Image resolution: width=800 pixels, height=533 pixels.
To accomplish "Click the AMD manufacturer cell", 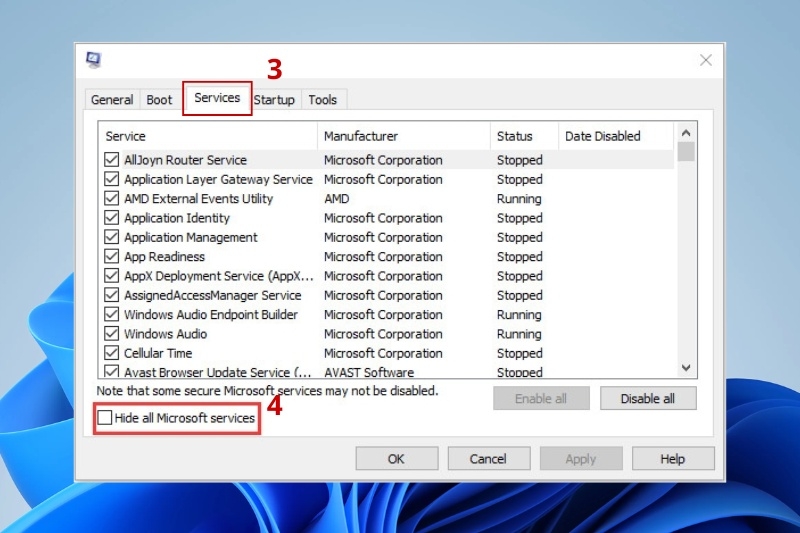I will tap(337, 198).
